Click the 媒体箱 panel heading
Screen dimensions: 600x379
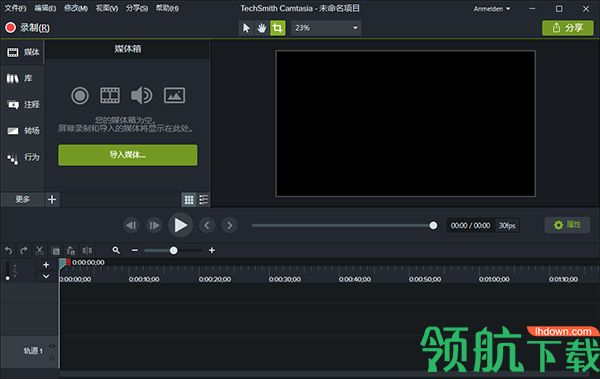[x=128, y=49]
